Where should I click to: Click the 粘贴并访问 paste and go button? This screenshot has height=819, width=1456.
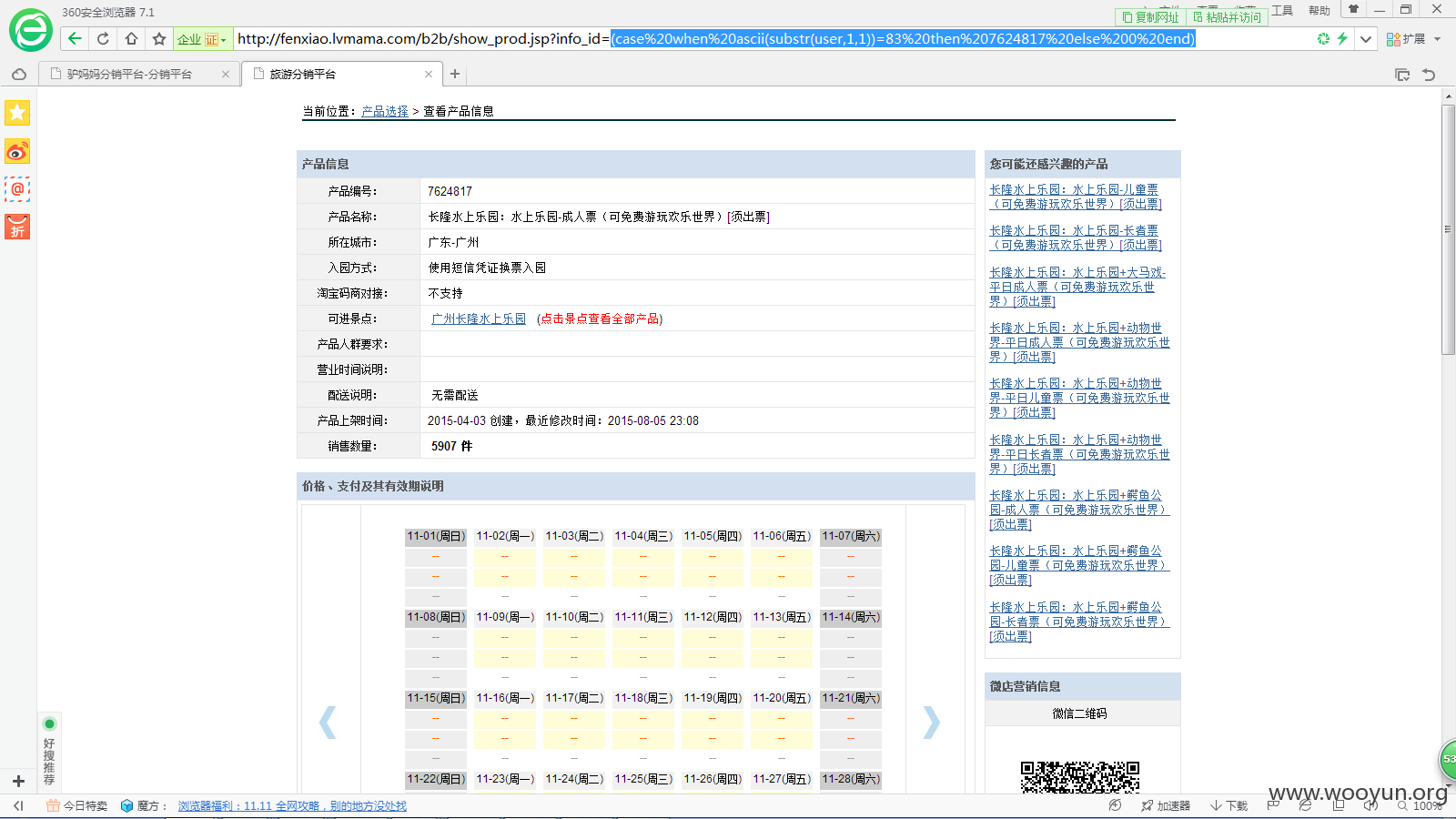coord(1228,17)
